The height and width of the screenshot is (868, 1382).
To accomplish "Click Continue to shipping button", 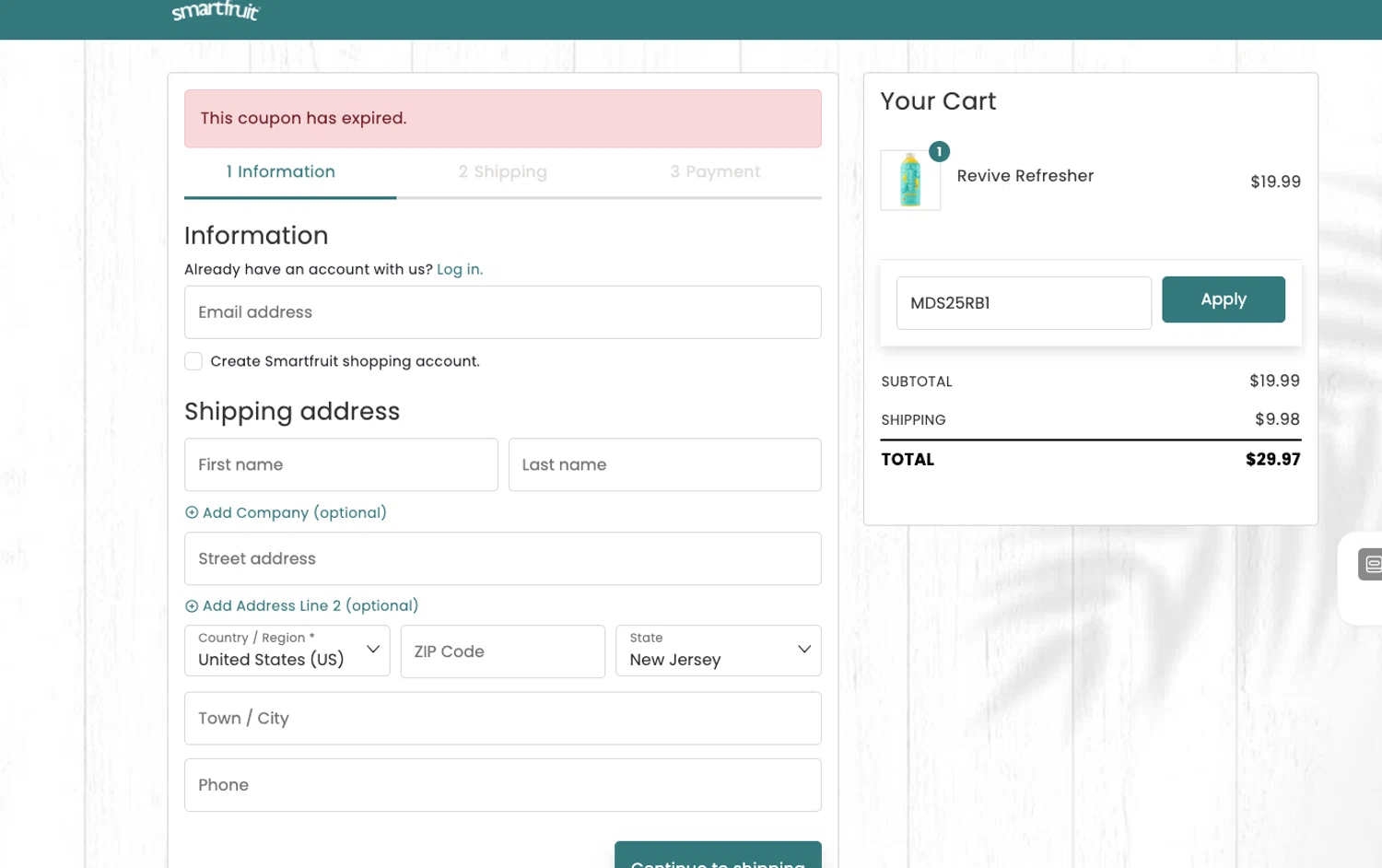I will tap(718, 855).
